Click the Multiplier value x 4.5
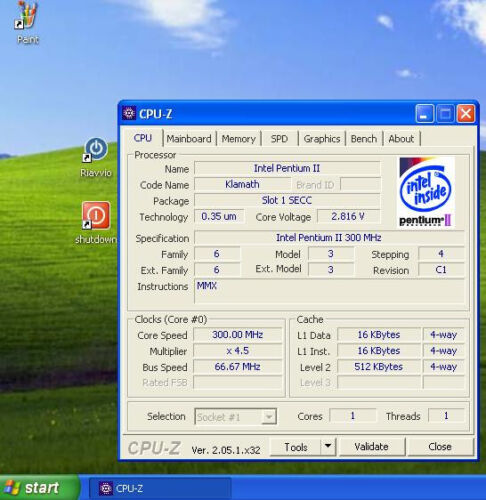 pyautogui.click(x=238, y=351)
